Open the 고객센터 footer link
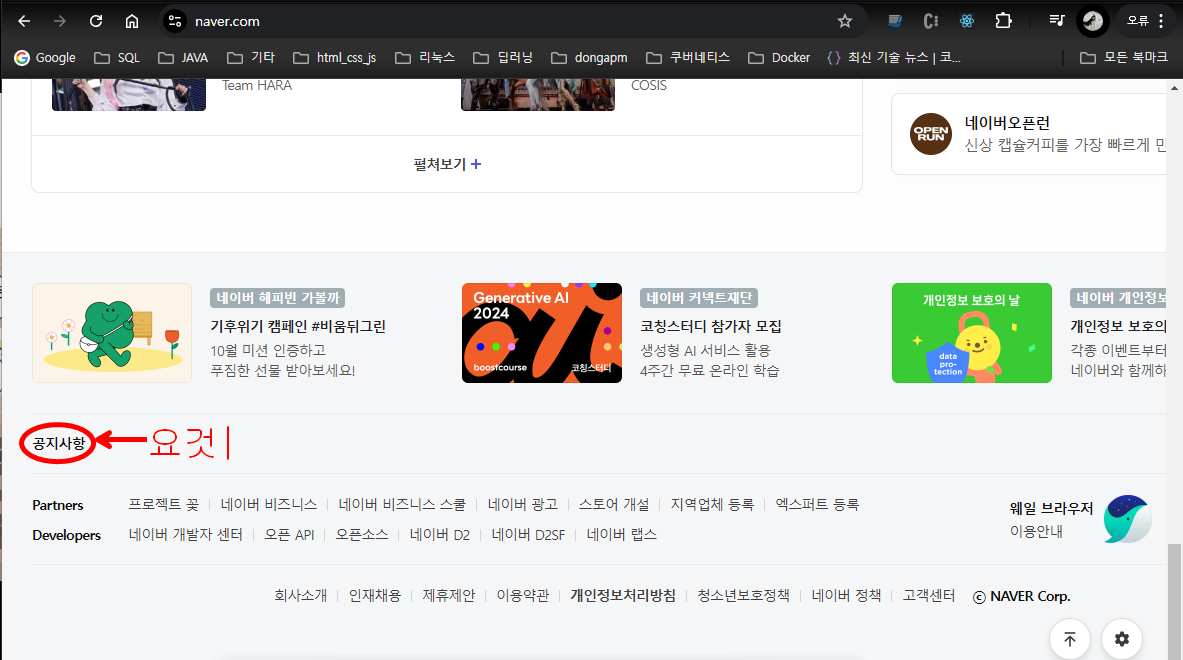The height and width of the screenshot is (660, 1183). tap(929, 595)
